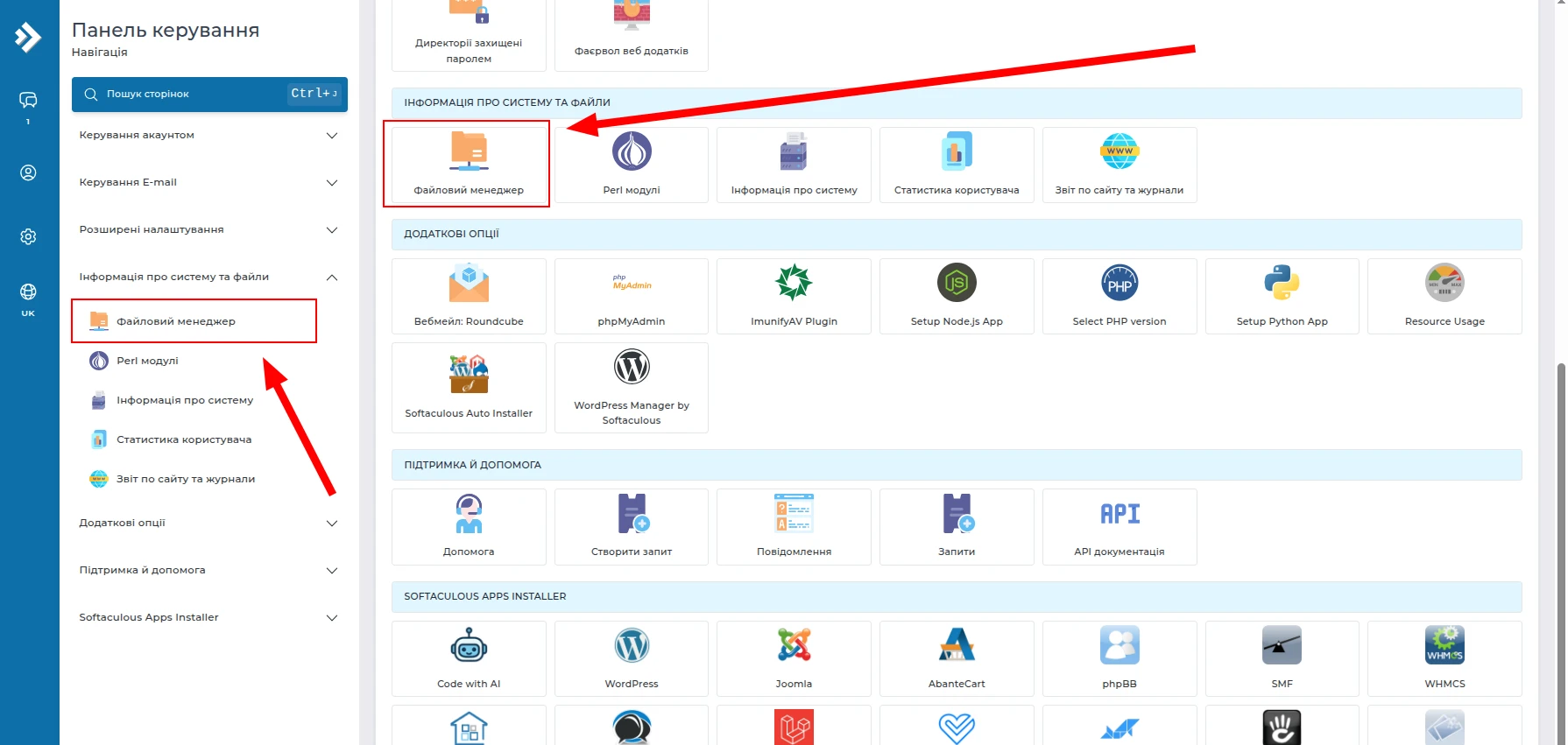Expand Підтримка й допомога section
The height and width of the screenshot is (745, 1568).
(x=209, y=570)
